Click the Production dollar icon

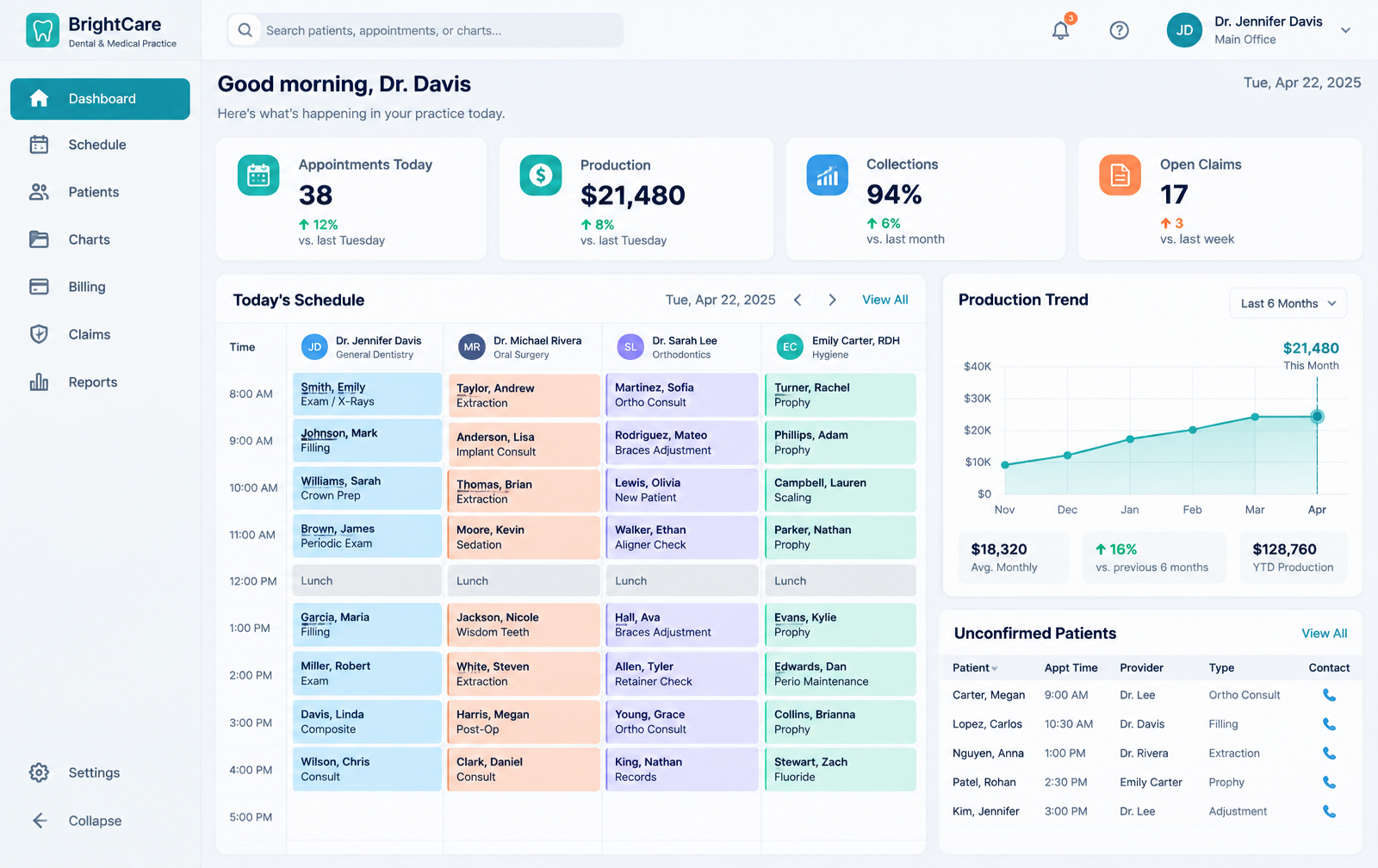click(541, 175)
